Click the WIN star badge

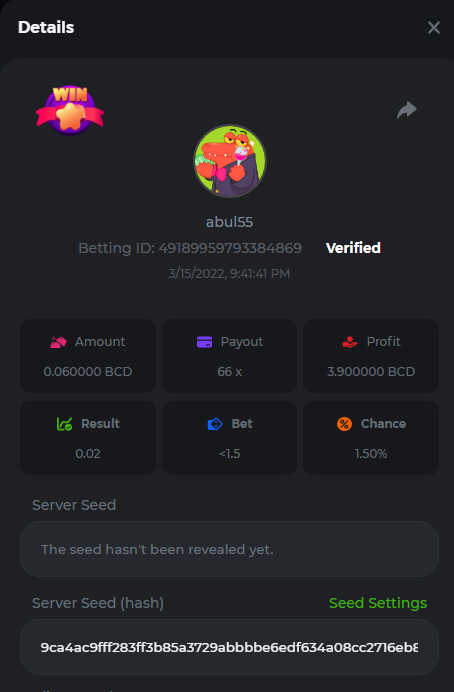click(70, 110)
